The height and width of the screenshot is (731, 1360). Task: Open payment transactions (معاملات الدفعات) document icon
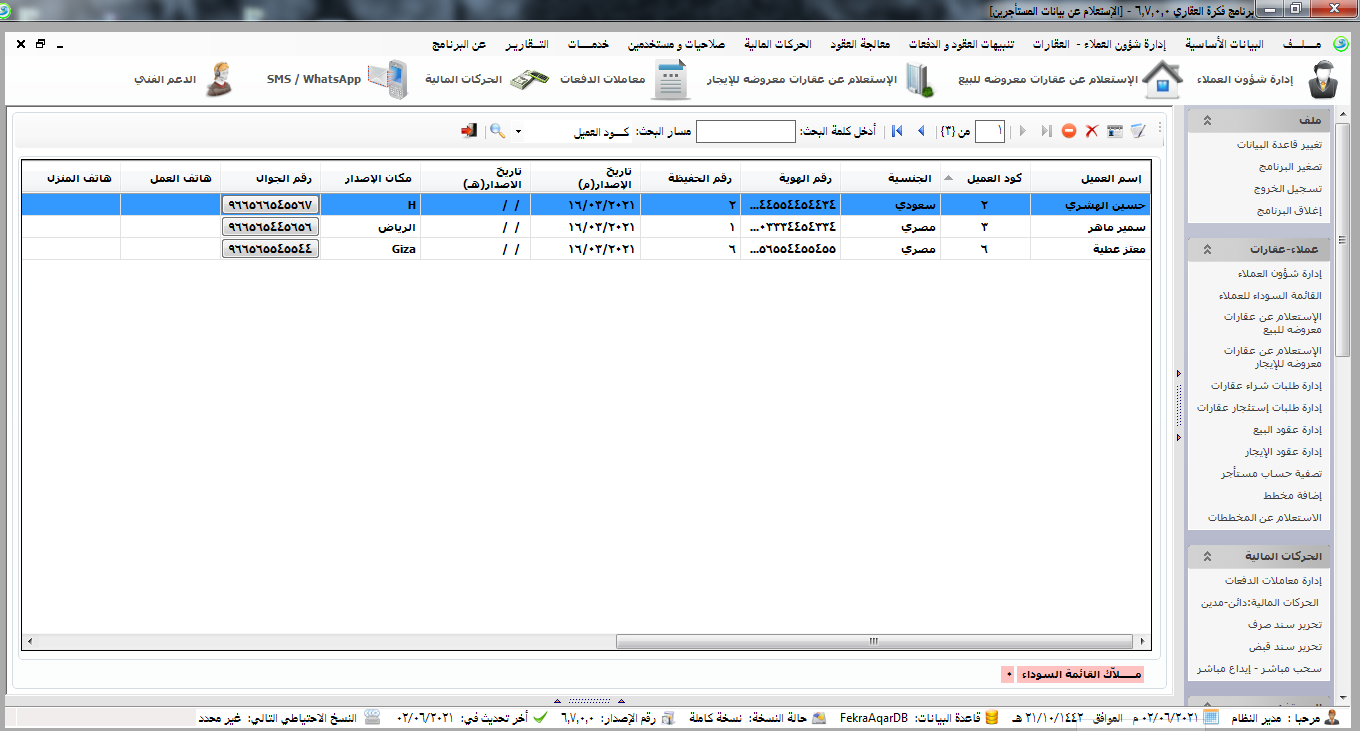[x=671, y=80]
